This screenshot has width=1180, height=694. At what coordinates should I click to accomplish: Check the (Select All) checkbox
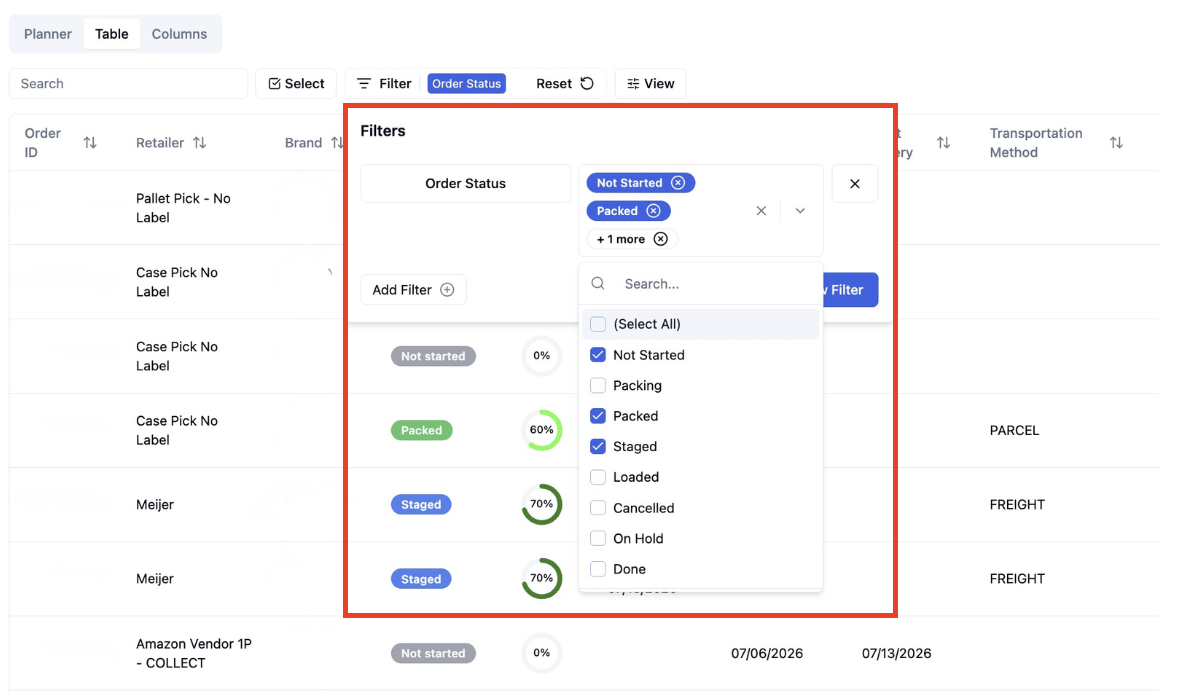tap(598, 324)
